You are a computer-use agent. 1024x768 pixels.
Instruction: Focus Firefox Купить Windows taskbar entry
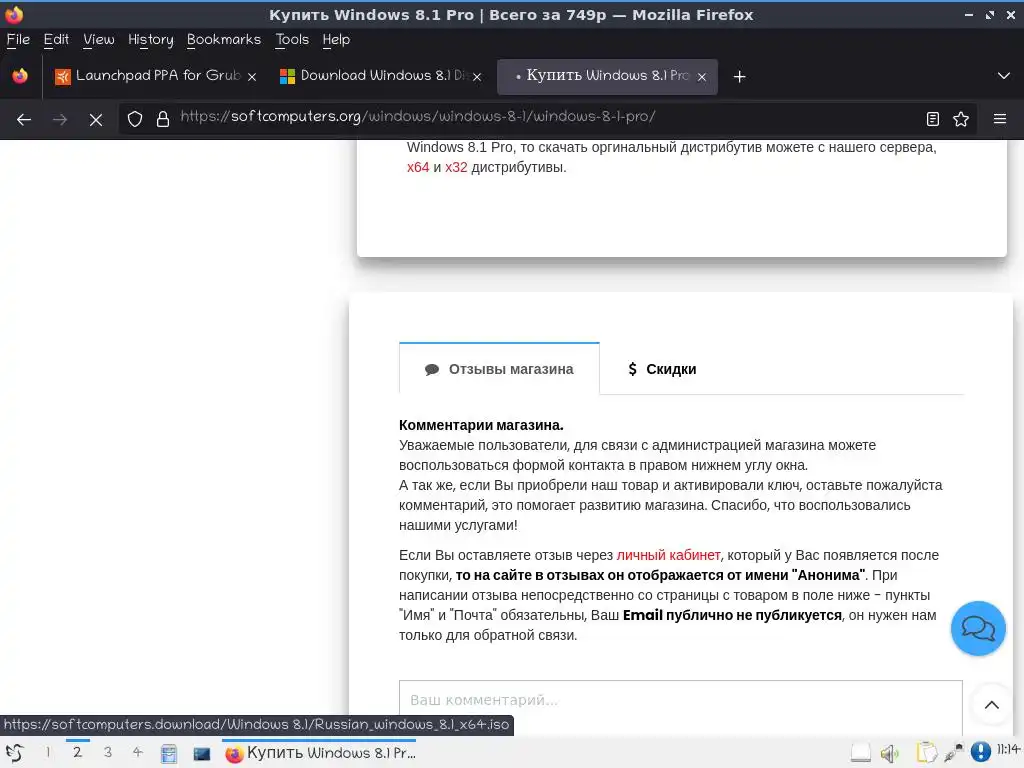[319, 753]
